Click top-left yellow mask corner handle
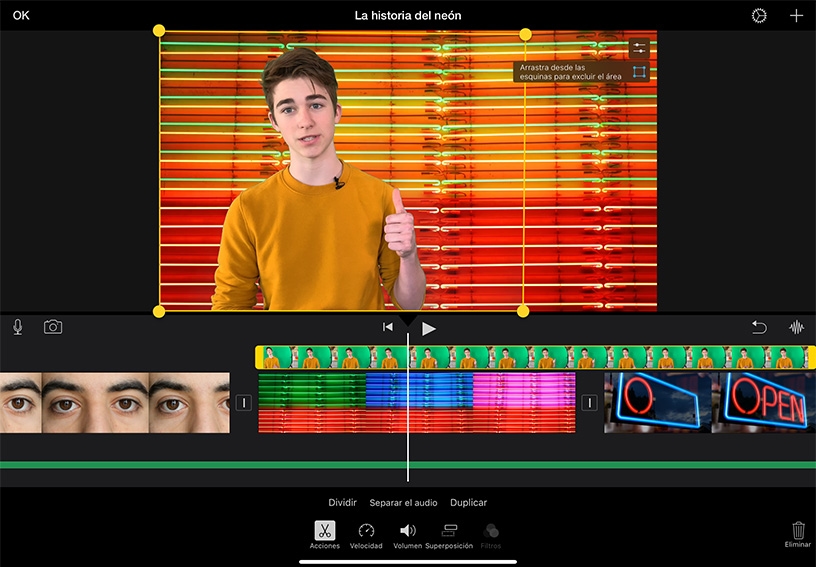The height and width of the screenshot is (567, 816). click(x=159, y=31)
